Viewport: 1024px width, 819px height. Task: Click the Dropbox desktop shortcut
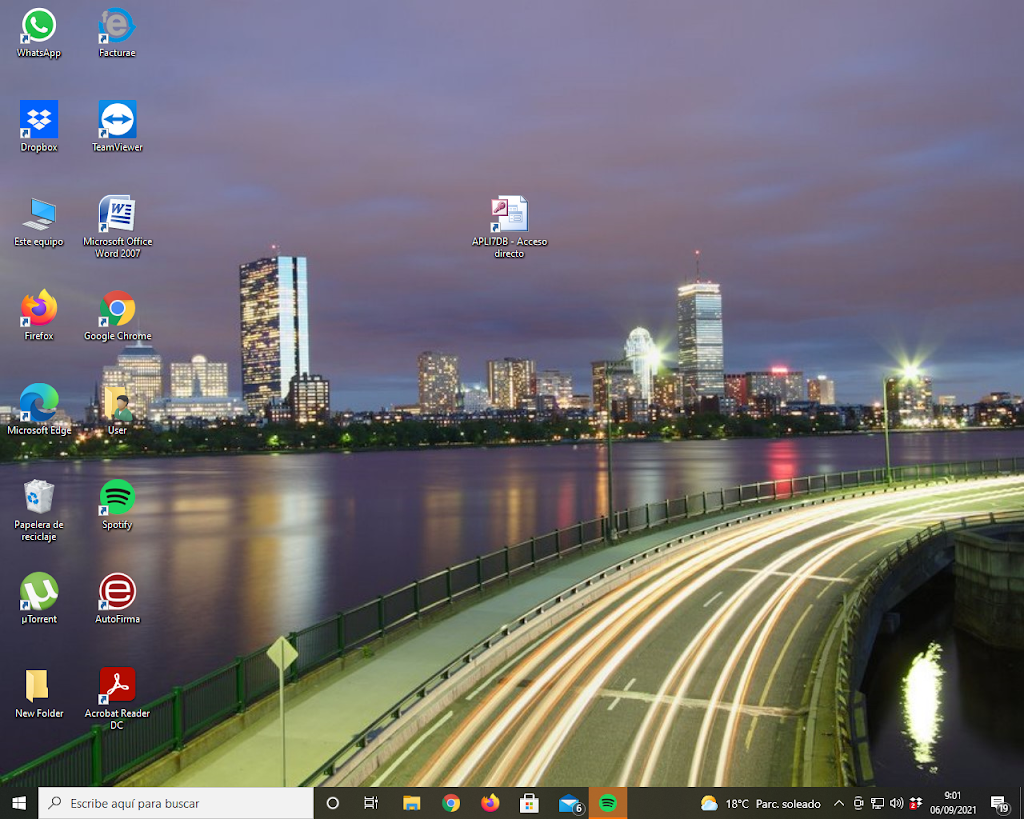39,120
